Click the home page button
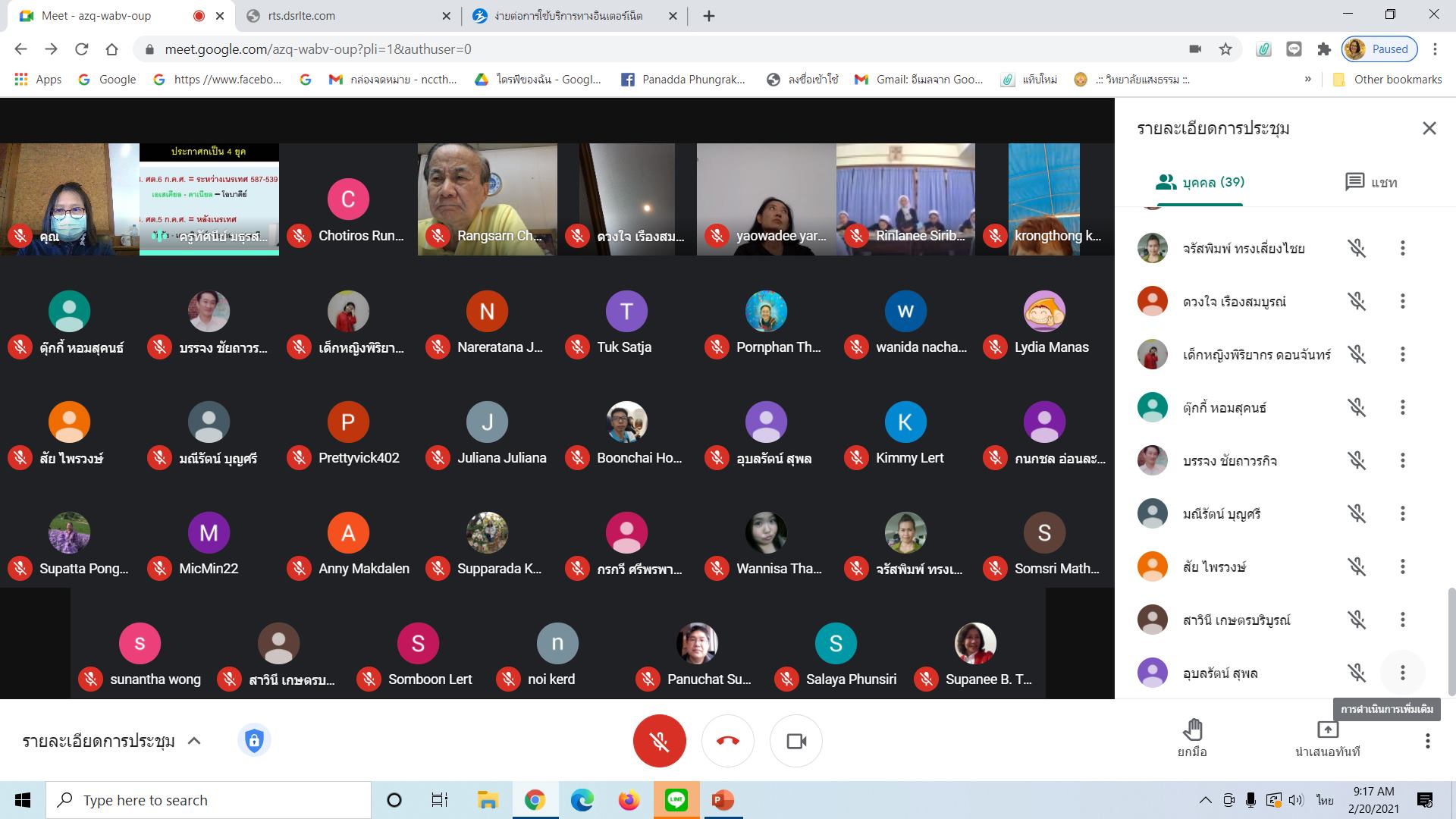 point(111,49)
